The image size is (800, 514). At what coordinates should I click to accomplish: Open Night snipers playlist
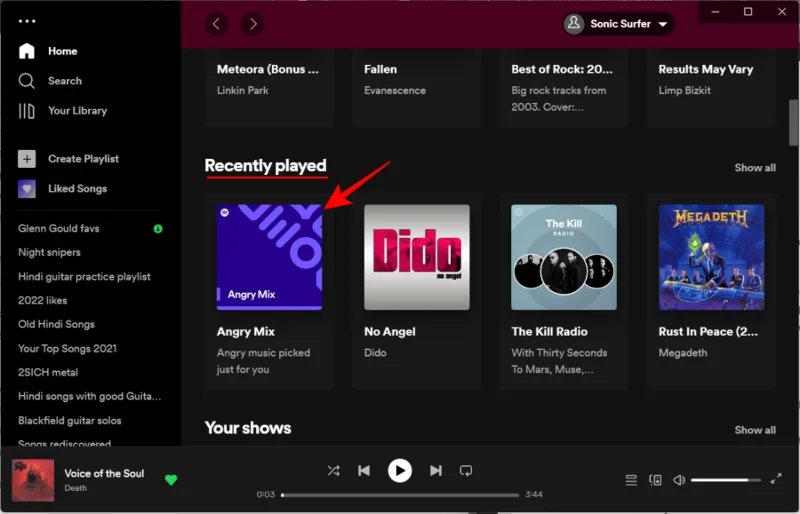49,252
